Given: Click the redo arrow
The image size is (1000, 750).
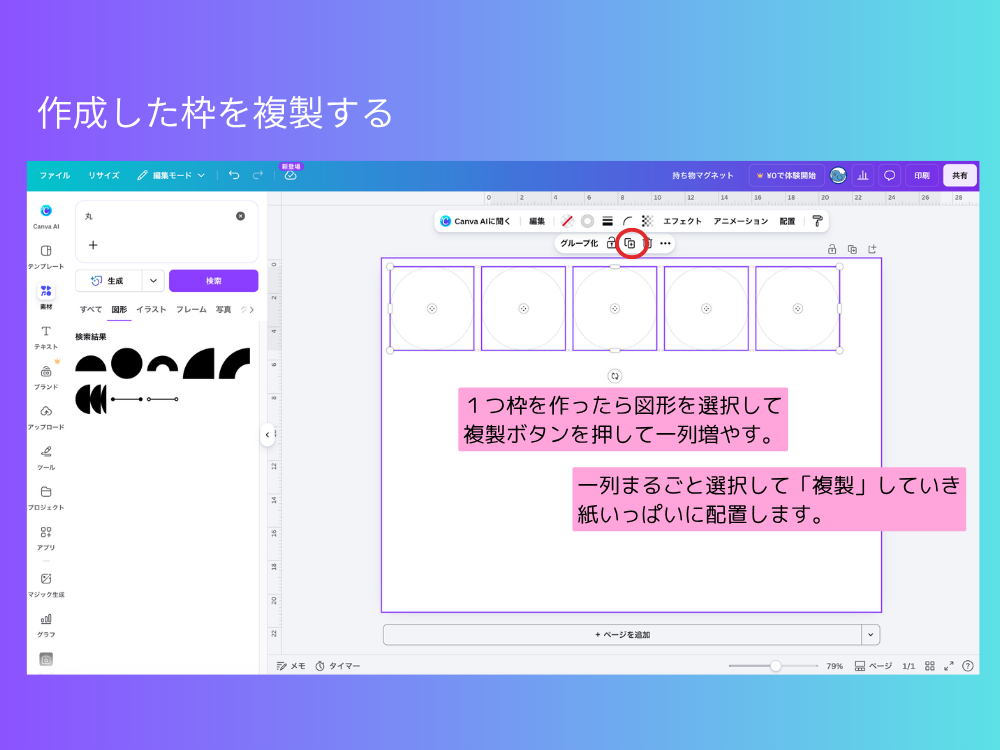Looking at the screenshot, I should coord(258,175).
